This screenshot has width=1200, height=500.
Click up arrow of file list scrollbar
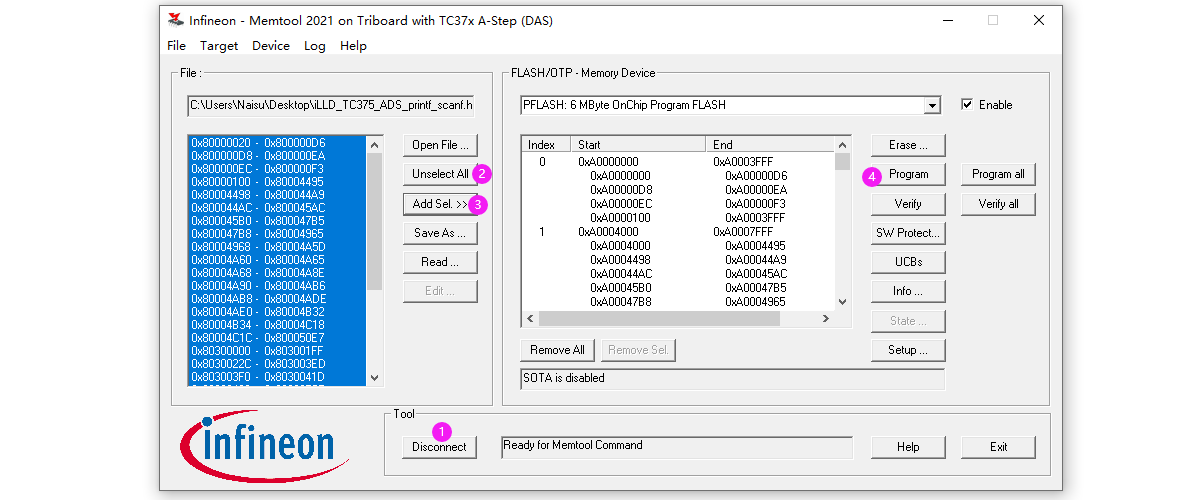point(375,144)
